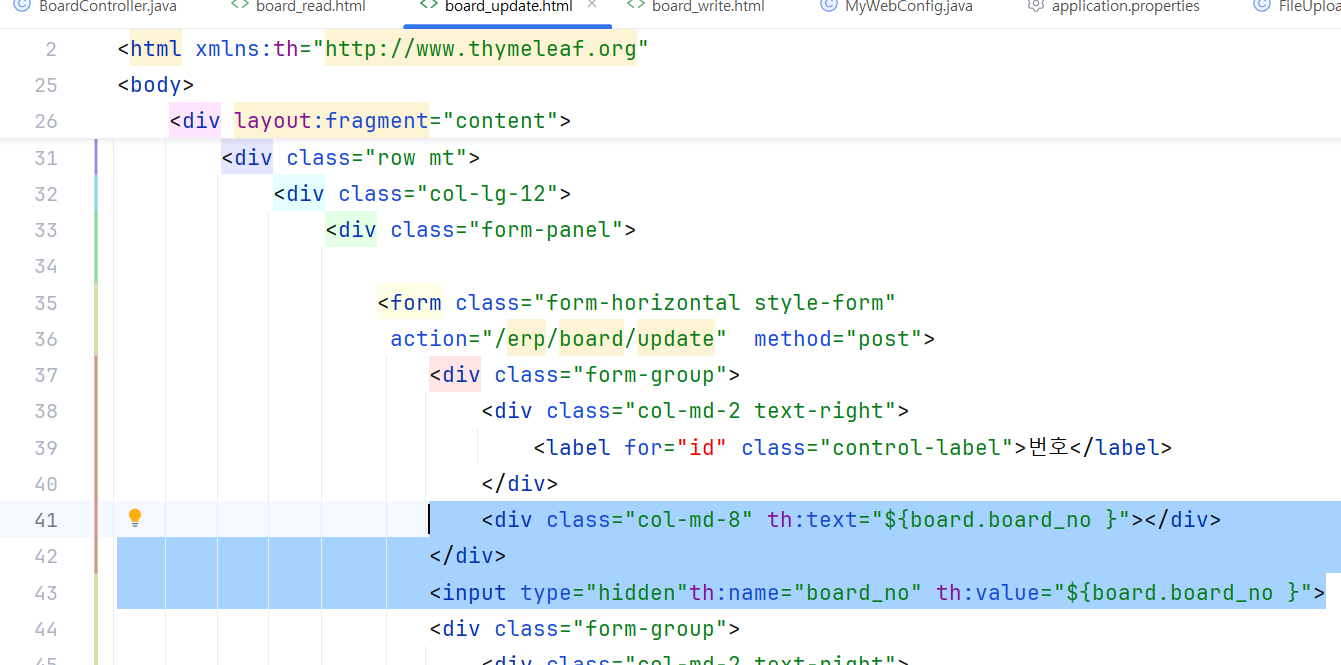Click the thymeleaf.org URL string

(x=481, y=49)
